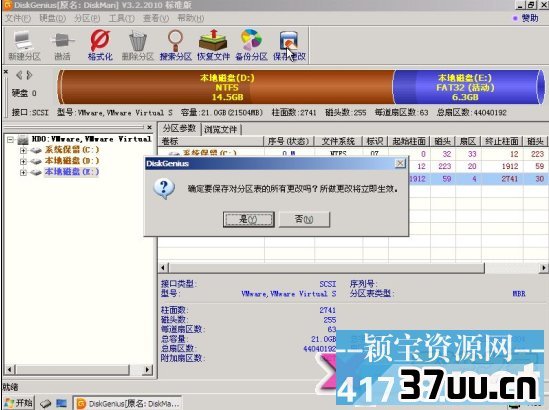This screenshot has height=410, width=549.
Task: Close the left tree panel with x
Action: point(150,127)
